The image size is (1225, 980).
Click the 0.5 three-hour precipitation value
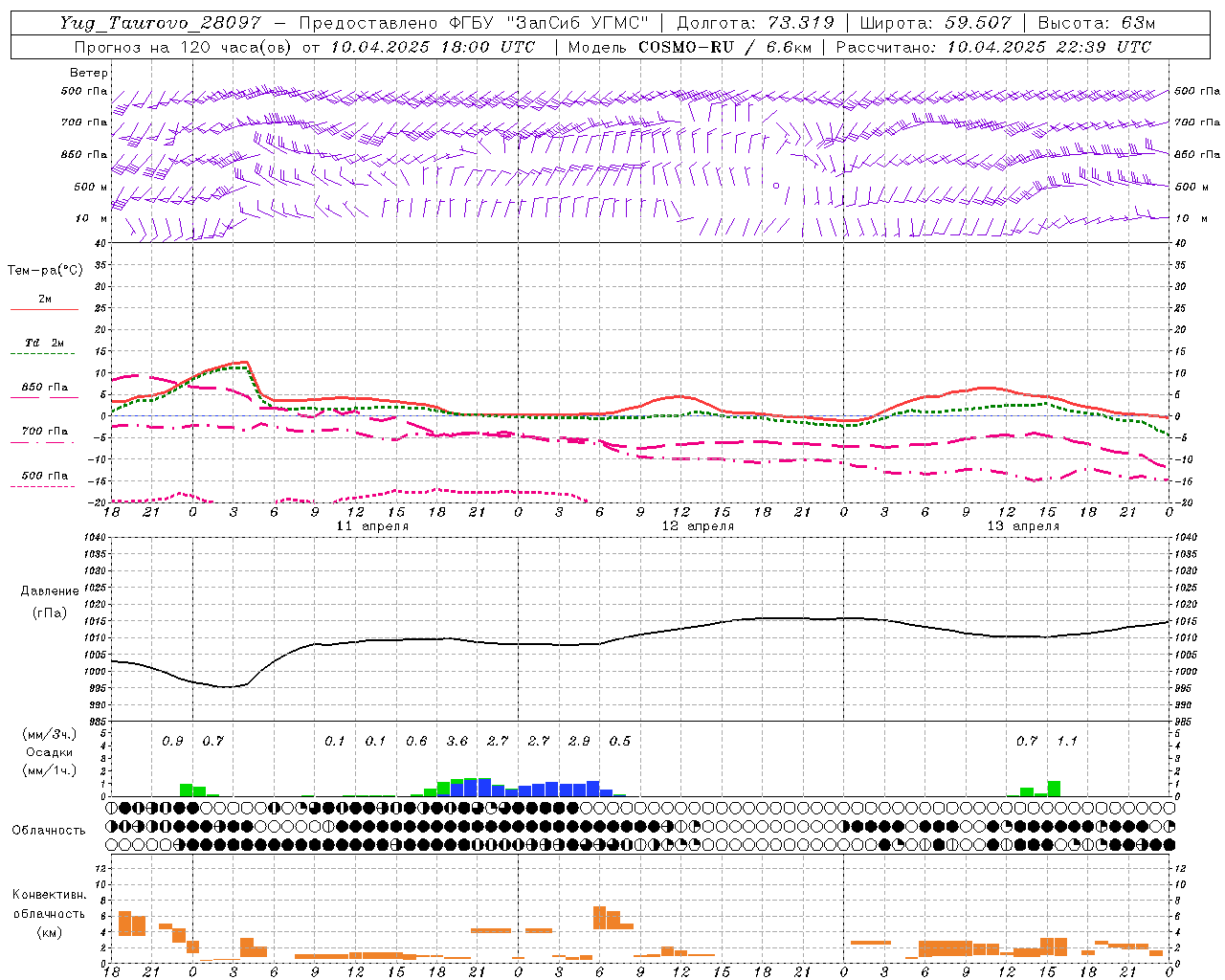click(x=620, y=742)
